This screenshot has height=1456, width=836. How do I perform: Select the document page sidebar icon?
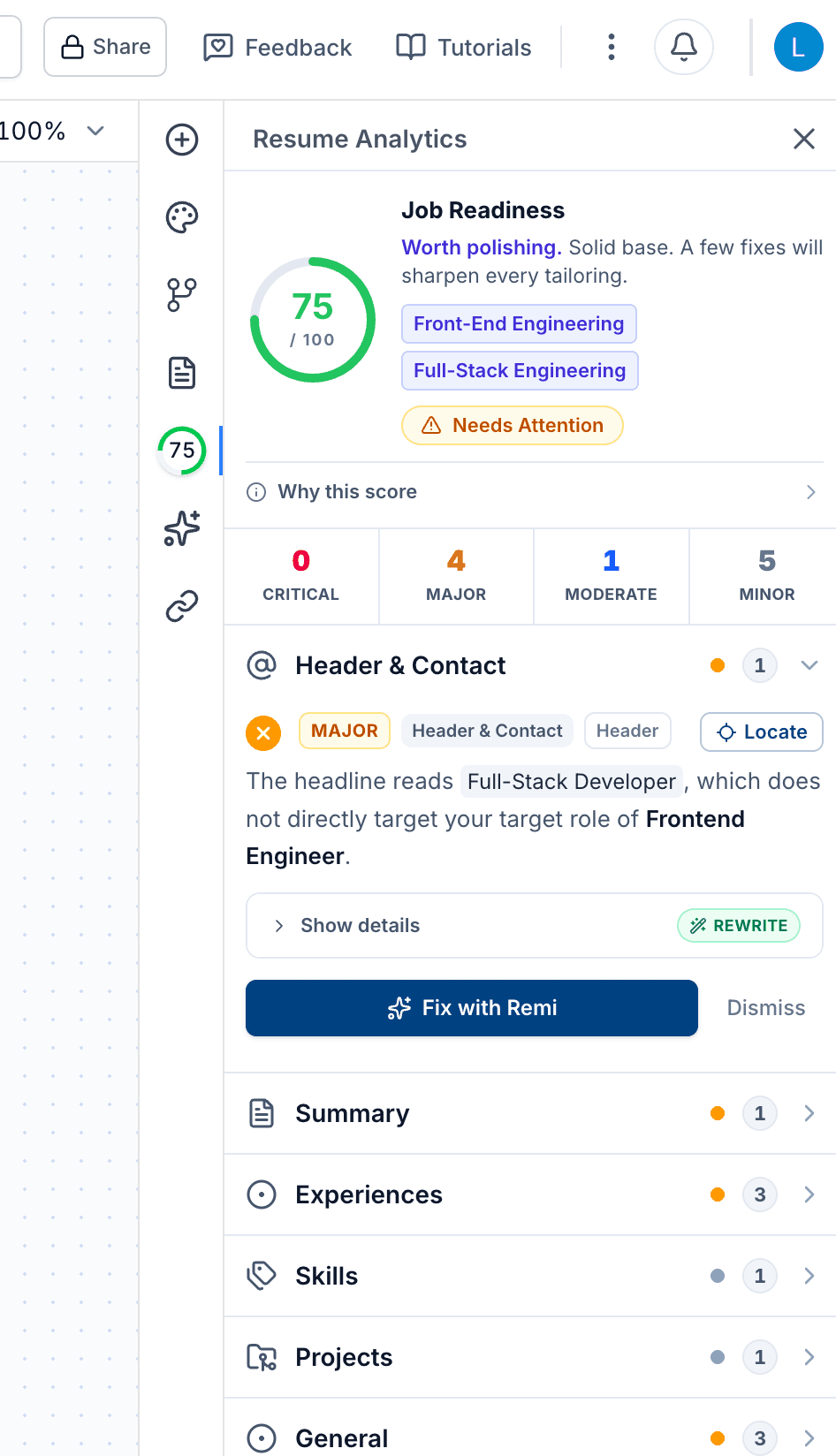182,373
